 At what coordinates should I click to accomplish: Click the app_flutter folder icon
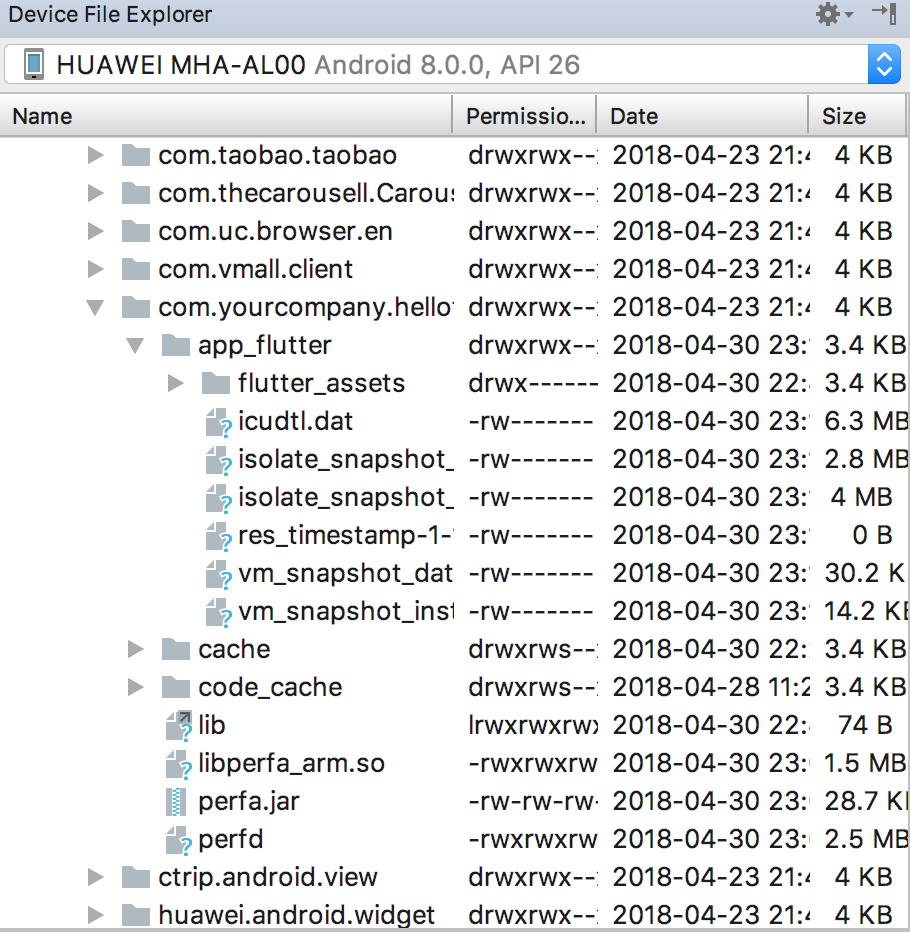click(x=176, y=345)
